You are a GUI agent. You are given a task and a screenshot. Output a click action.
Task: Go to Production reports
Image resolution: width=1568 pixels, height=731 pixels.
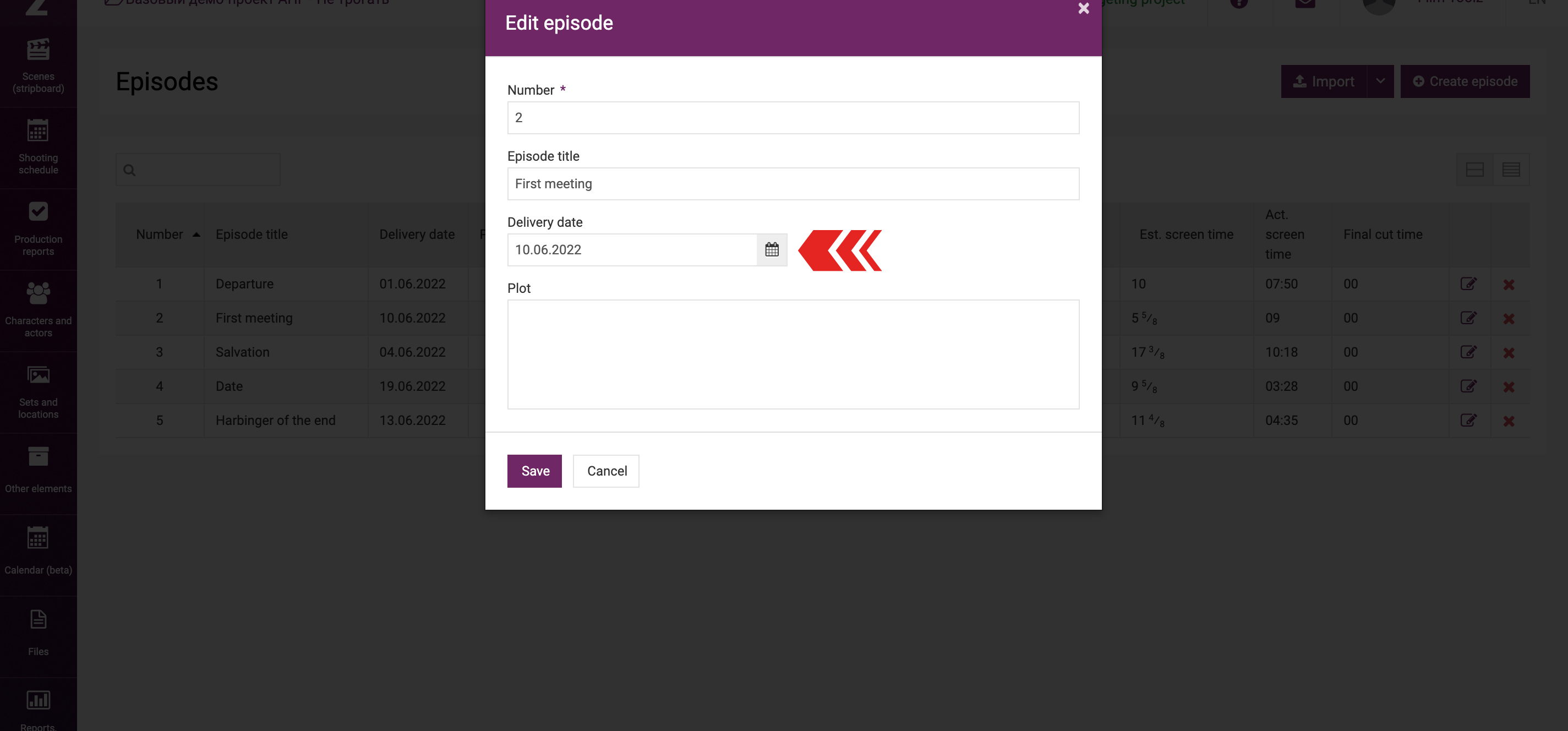point(39,230)
